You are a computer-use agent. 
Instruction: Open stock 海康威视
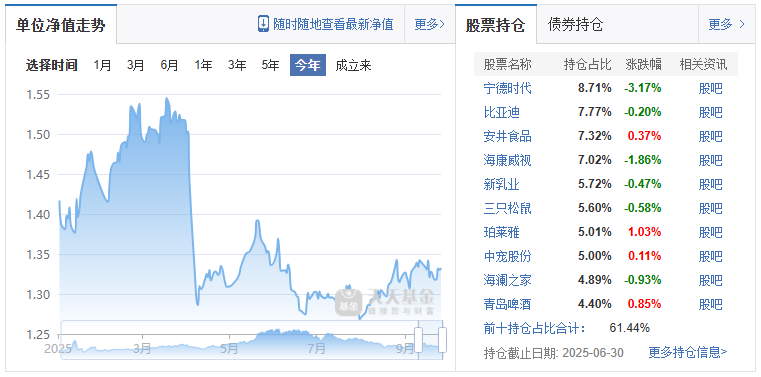tap(508, 160)
